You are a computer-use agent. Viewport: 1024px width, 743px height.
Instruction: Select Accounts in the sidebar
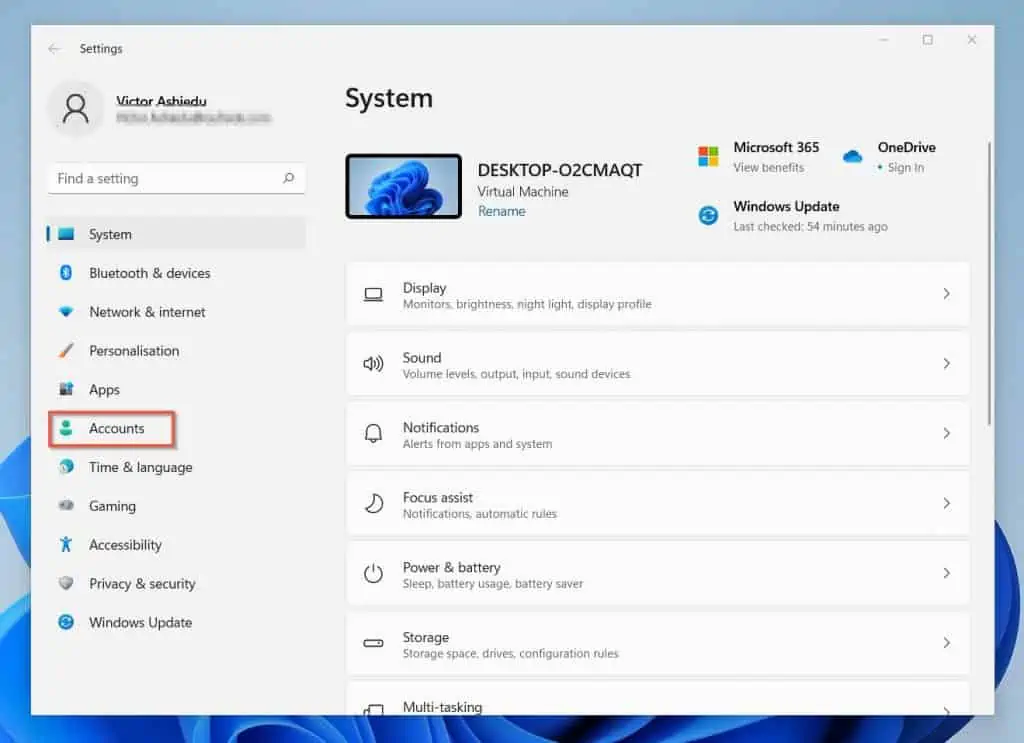(111, 428)
